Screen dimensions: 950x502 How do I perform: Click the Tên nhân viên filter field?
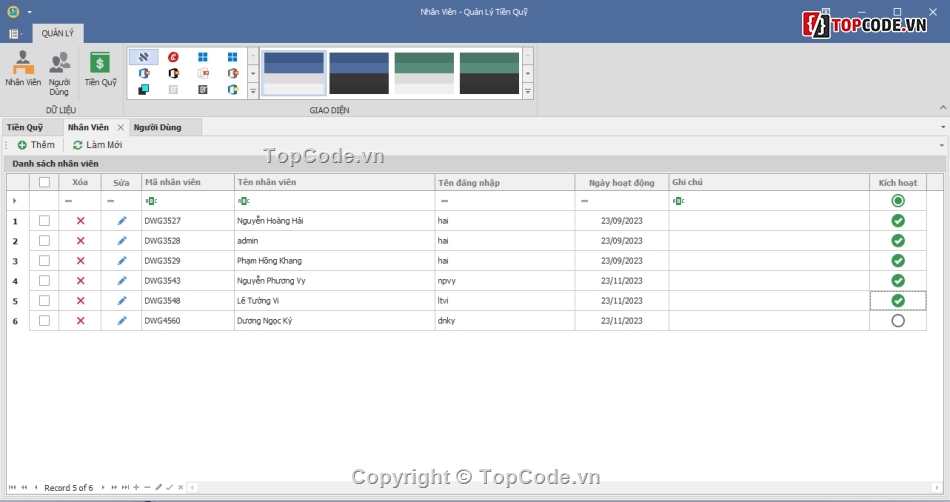pos(334,201)
